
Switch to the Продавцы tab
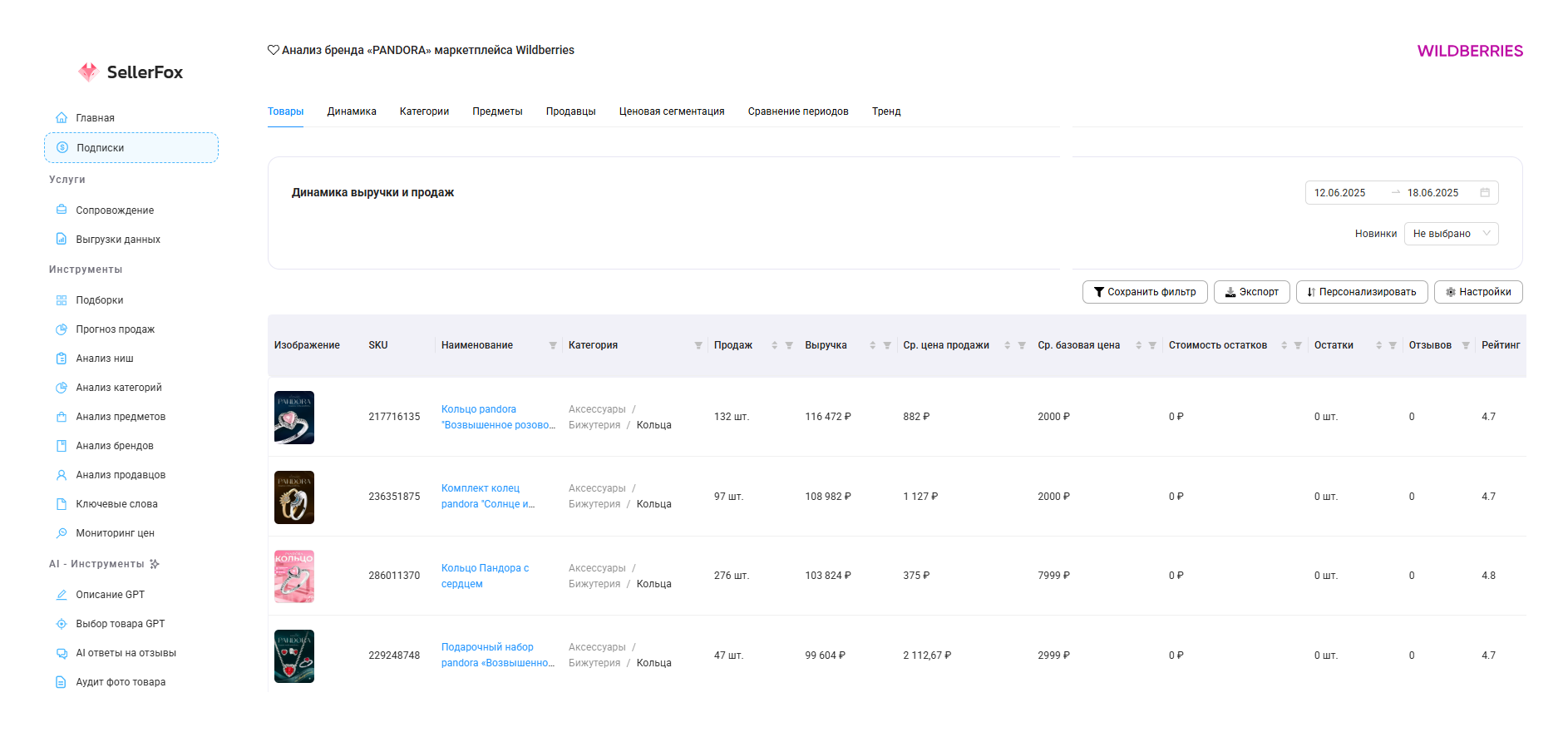point(570,111)
